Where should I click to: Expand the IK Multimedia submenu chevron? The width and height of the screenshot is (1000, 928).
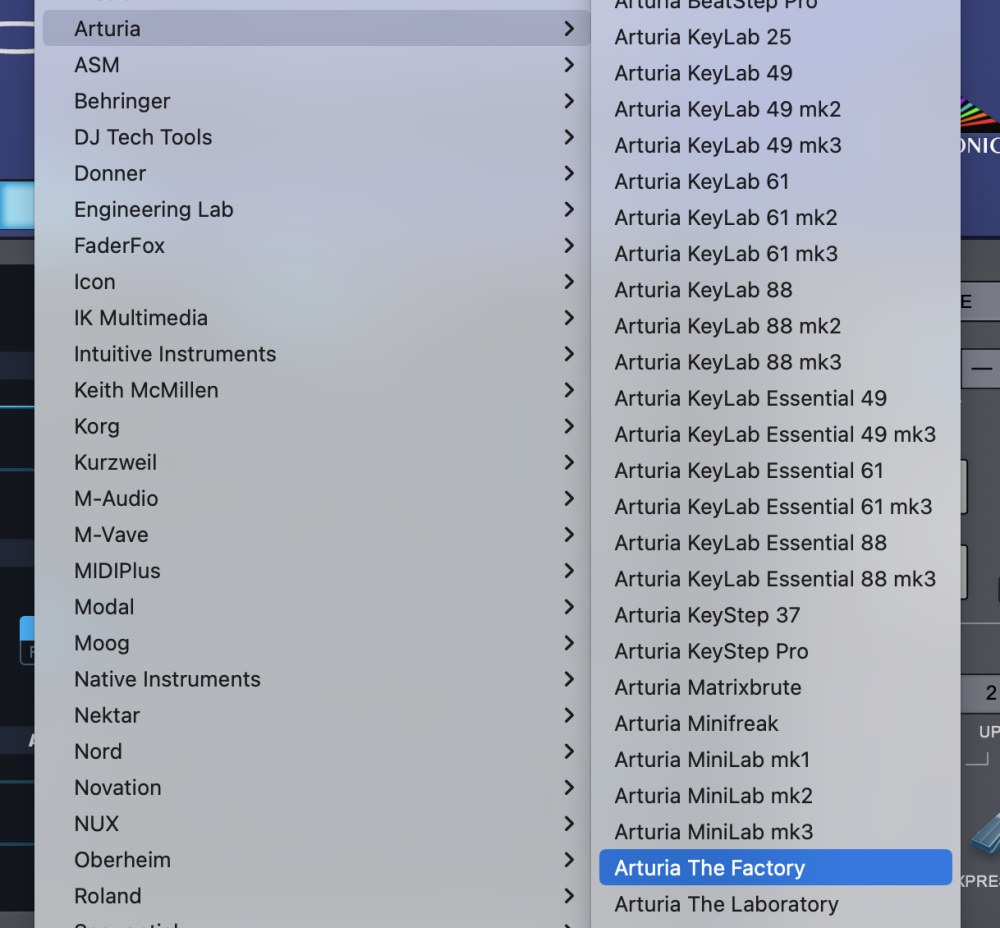pos(569,318)
